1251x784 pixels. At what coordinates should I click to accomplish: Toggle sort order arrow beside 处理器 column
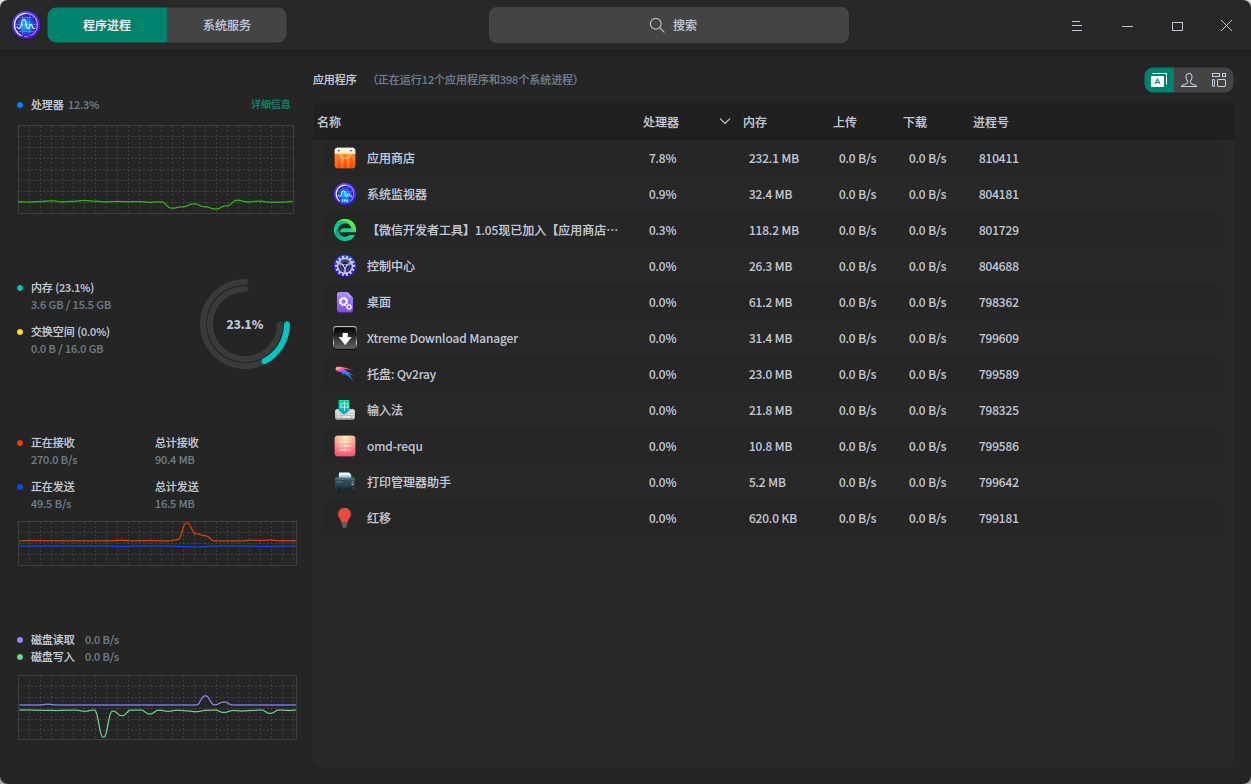tap(725, 122)
